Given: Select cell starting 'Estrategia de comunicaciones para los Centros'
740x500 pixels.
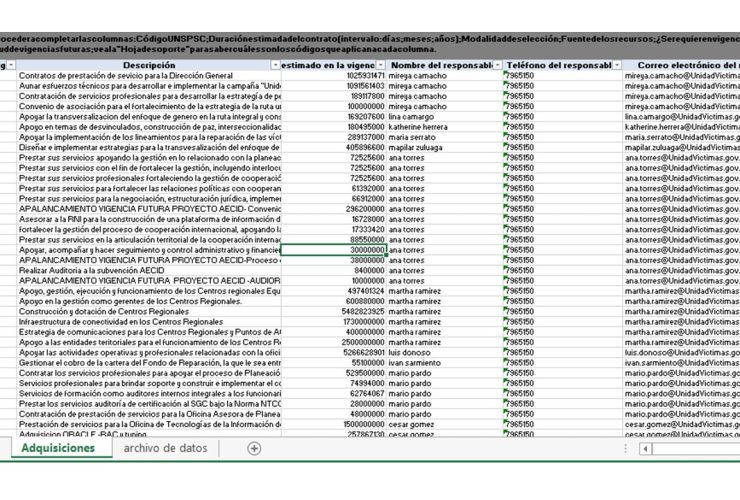Looking at the screenshot, I should click(149, 332).
